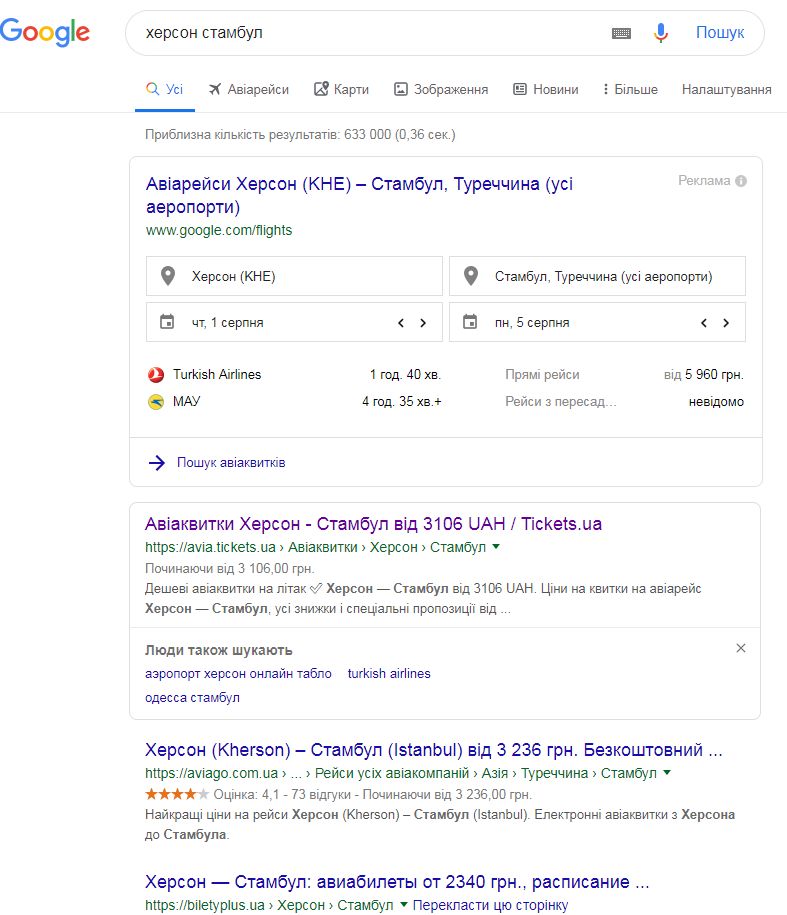Click the destination location pin icon
The width and height of the screenshot is (787, 915).
471,276
